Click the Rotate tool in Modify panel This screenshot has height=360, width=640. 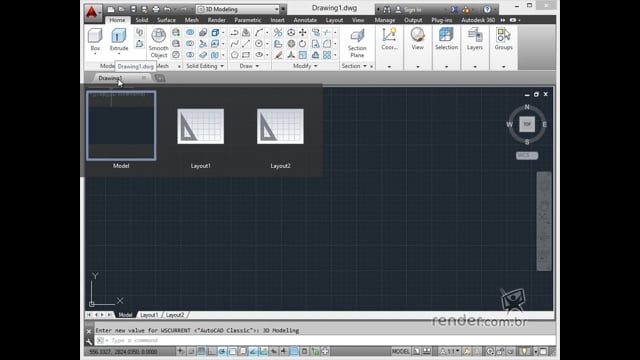302,43
